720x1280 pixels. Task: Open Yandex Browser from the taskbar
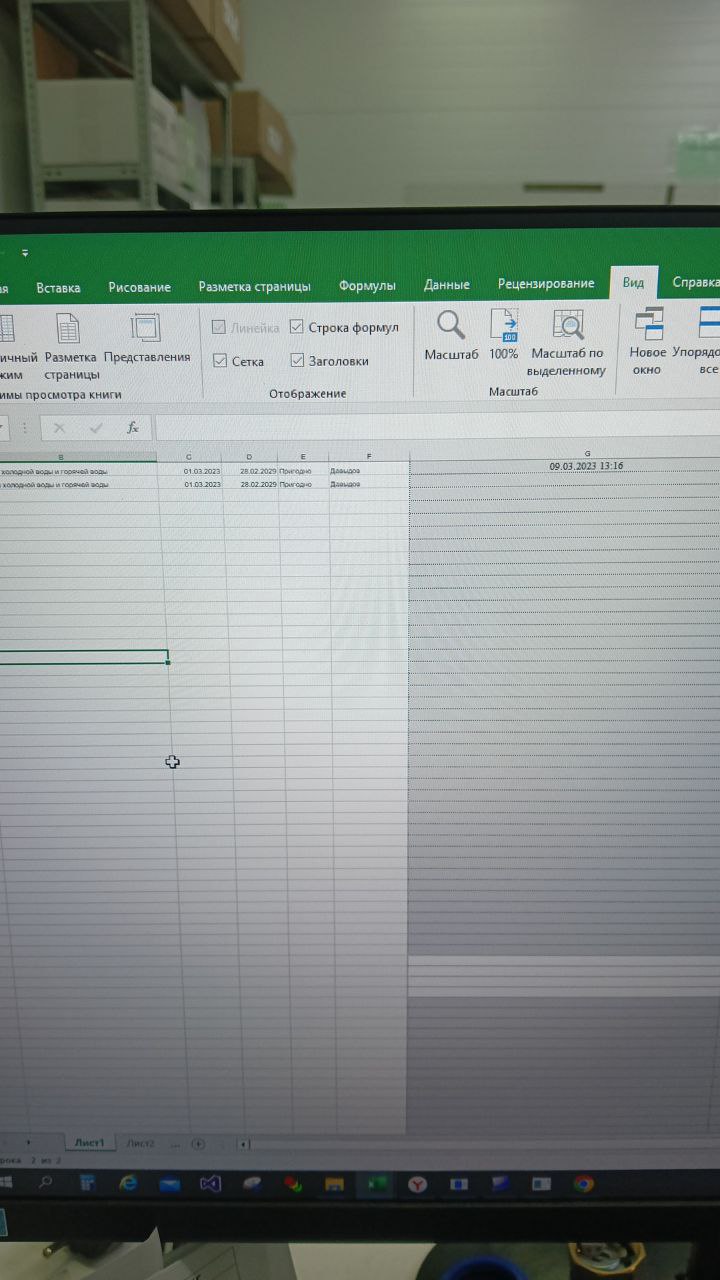coord(416,1184)
